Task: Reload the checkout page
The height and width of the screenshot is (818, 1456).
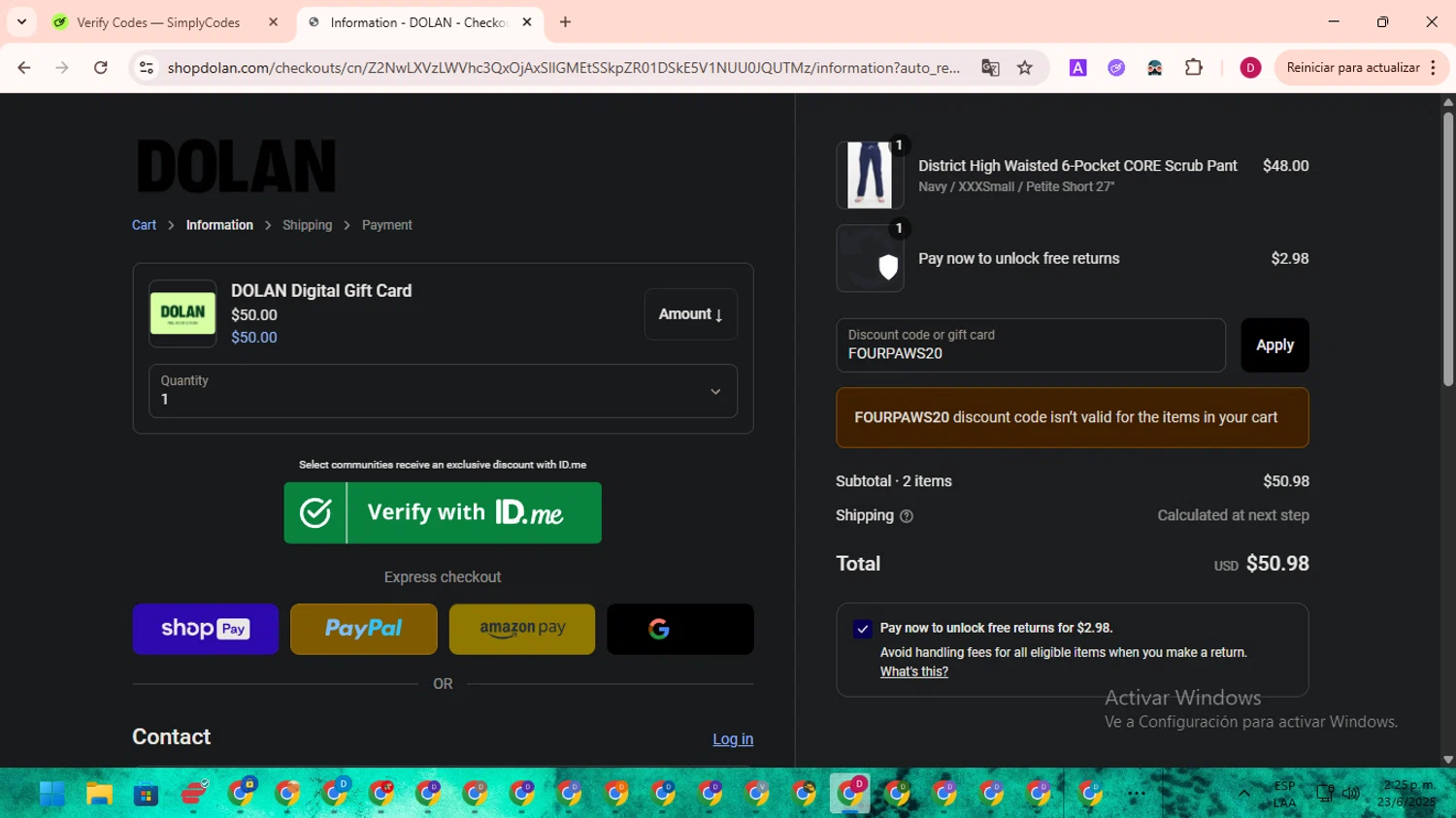Action: (100, 68)
